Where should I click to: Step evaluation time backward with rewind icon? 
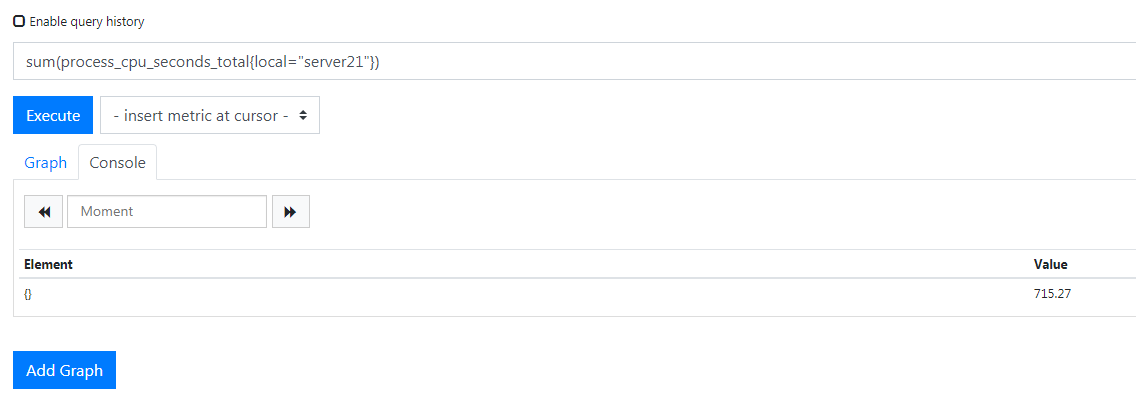tap(44, 212)
